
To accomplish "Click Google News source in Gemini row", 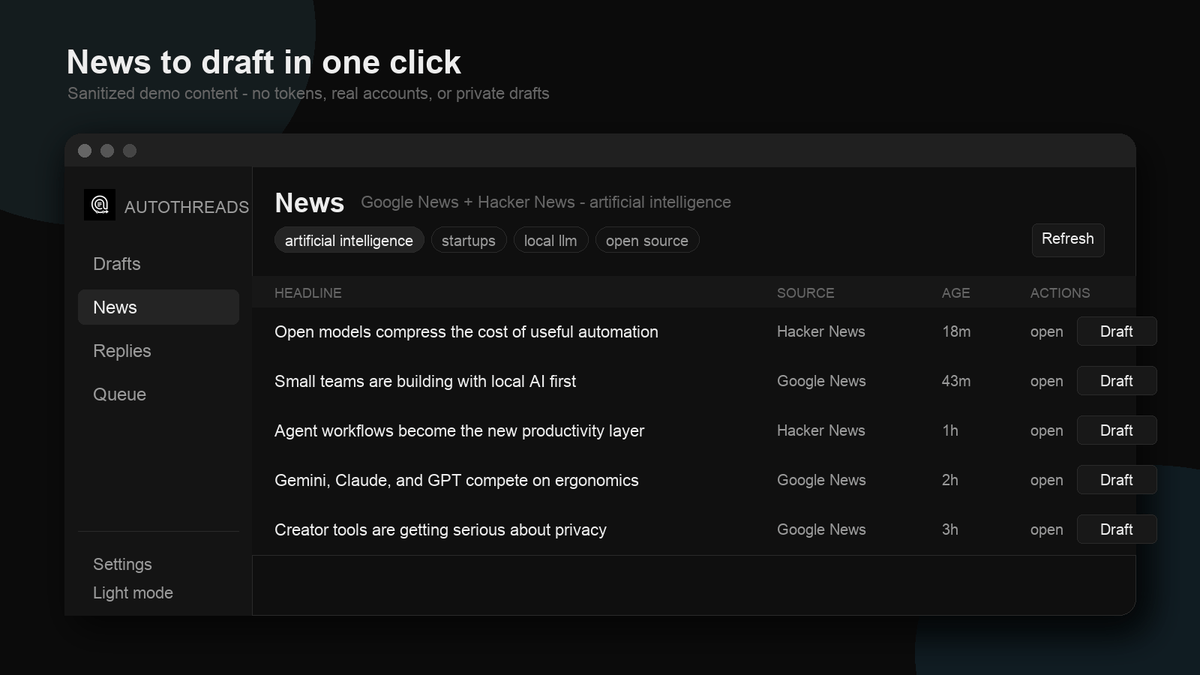I will [821, 480].
